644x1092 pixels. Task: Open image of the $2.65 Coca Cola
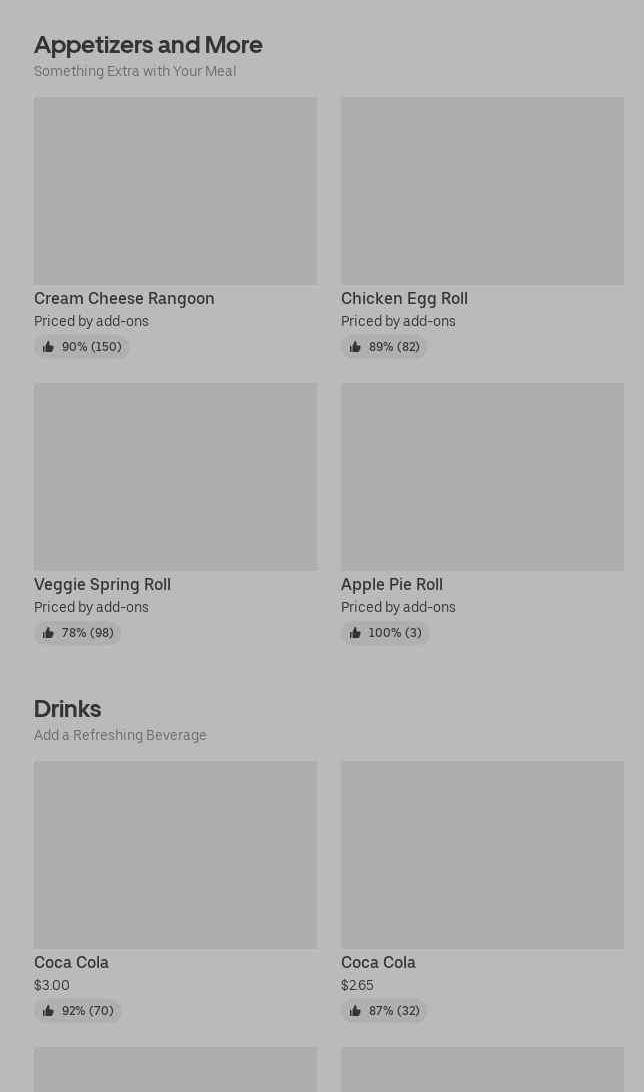pos(482,855)
